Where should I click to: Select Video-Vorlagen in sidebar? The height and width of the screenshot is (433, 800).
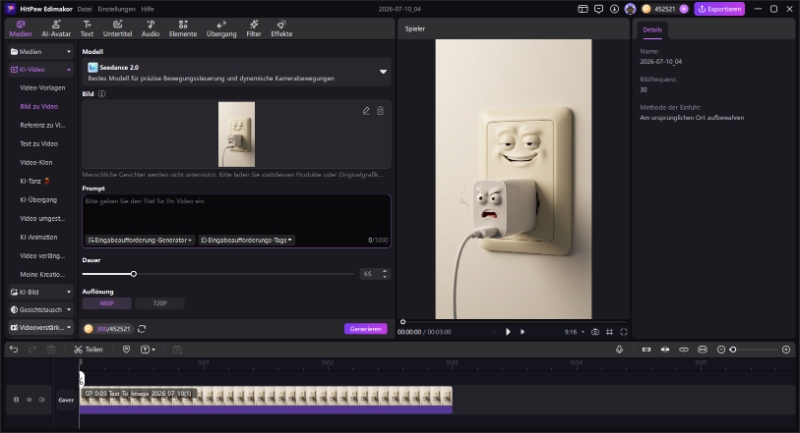[42, 88]
